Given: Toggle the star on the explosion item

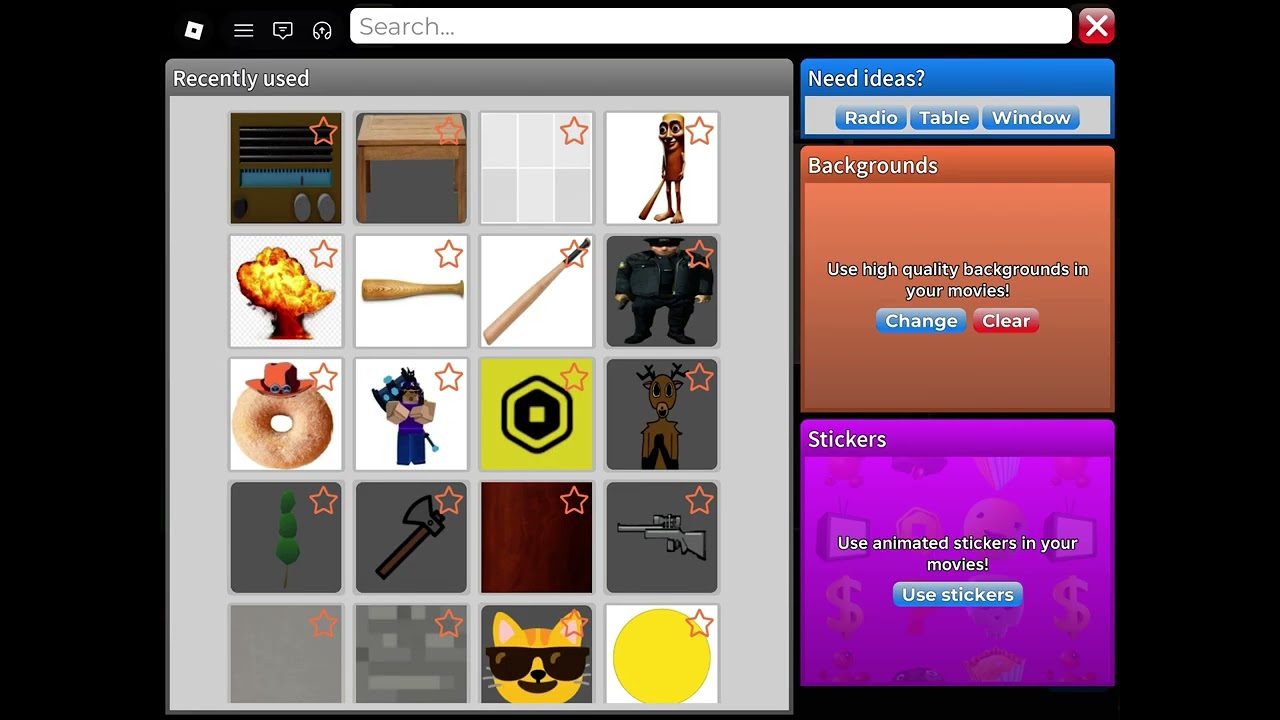Looking at the screenshot, I should tap(323, 254).
